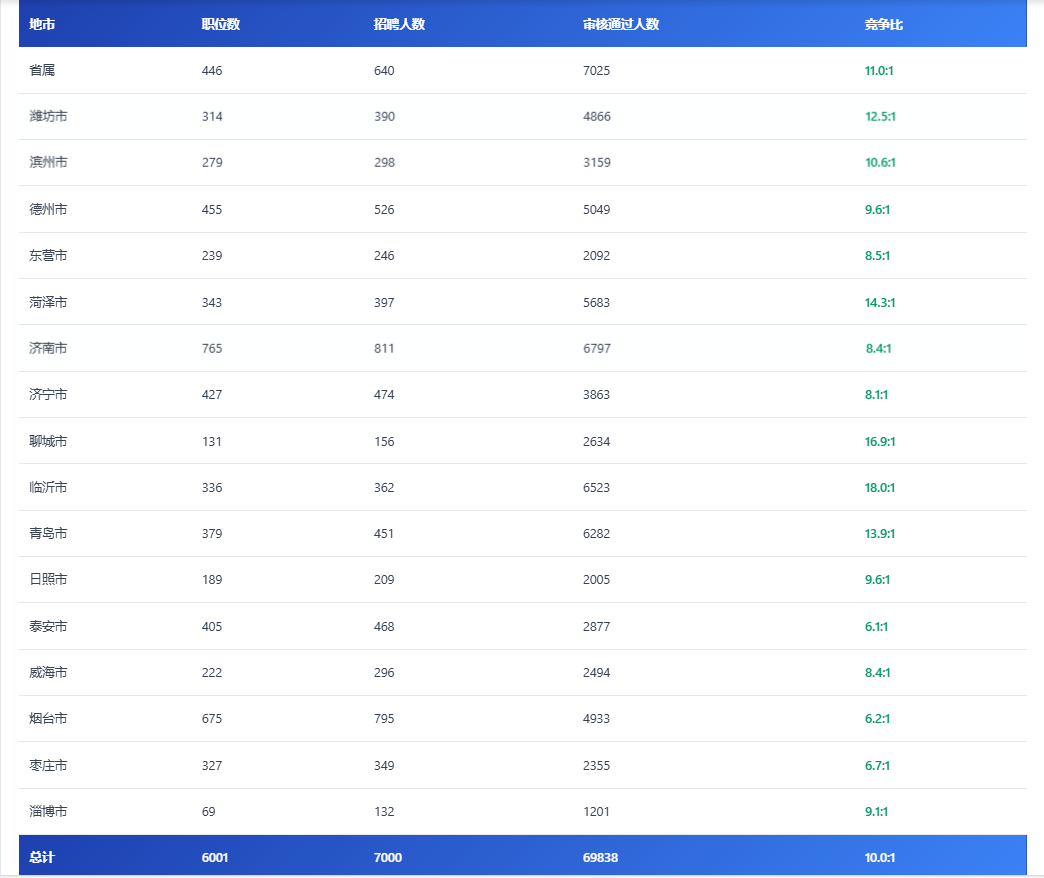Click 潍坊市 in the city column

click(x=48, y=116)
